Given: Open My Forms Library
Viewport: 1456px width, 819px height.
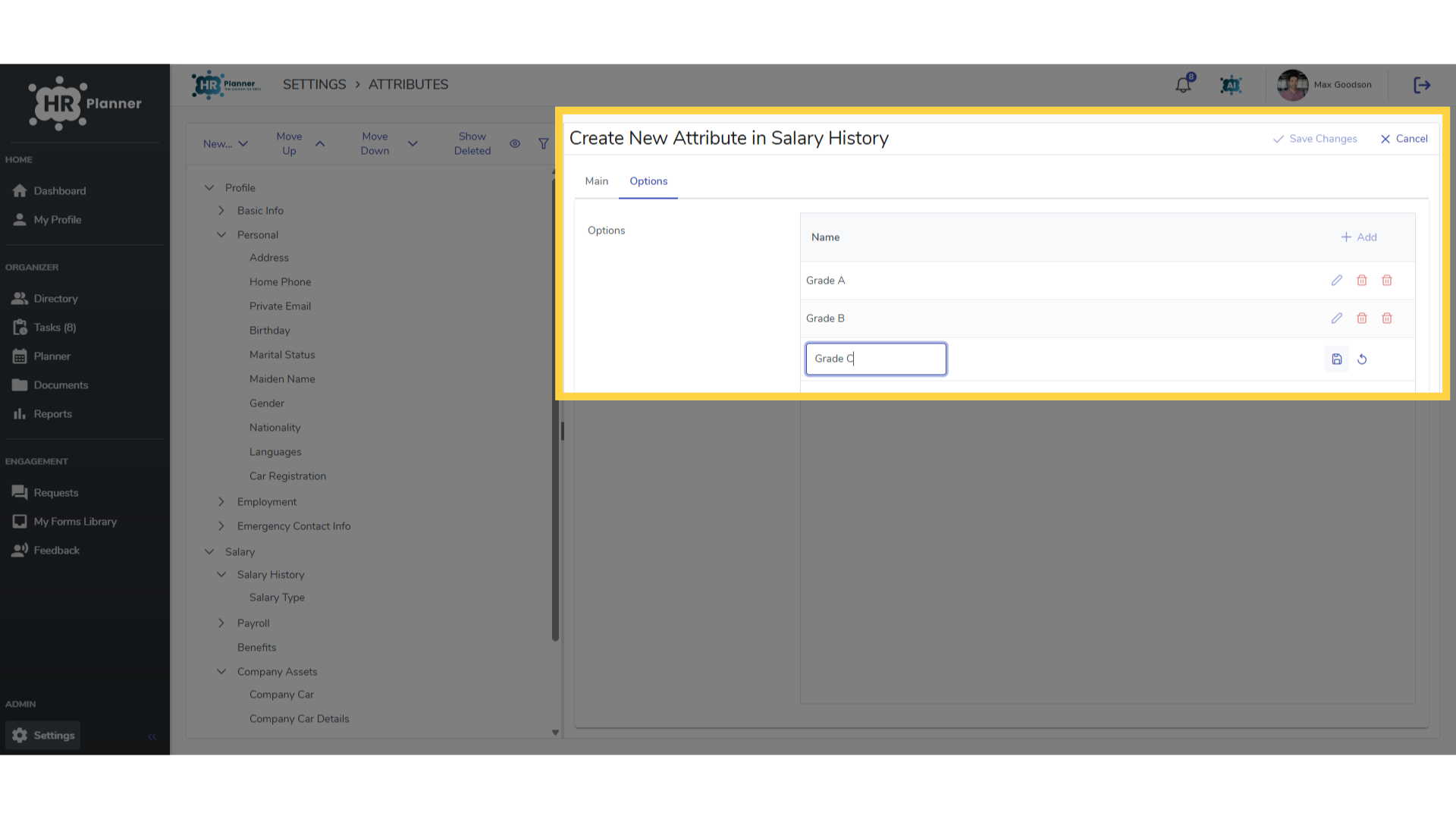Looking at the screenshot, I should tap(64, 522).
